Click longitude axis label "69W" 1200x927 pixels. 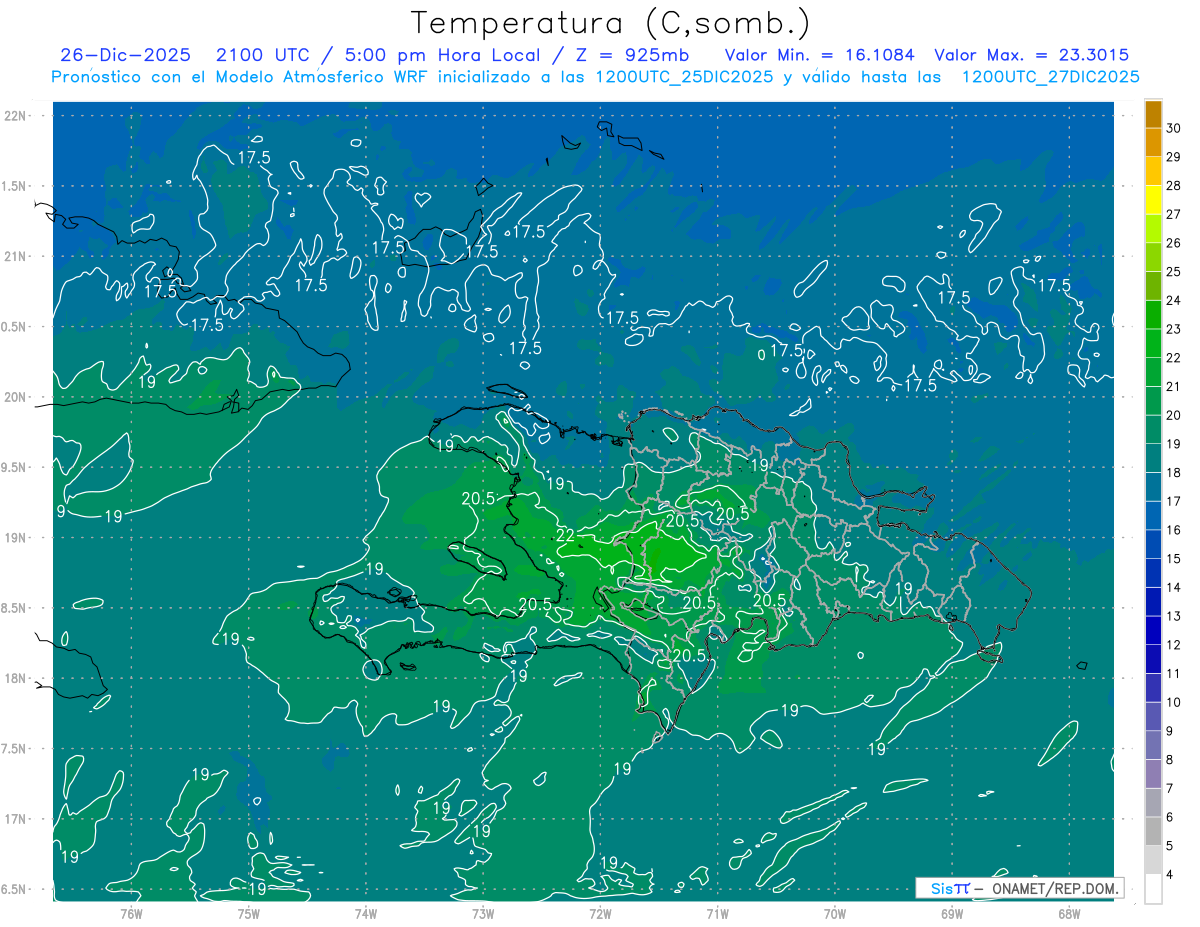coord(952,914)
